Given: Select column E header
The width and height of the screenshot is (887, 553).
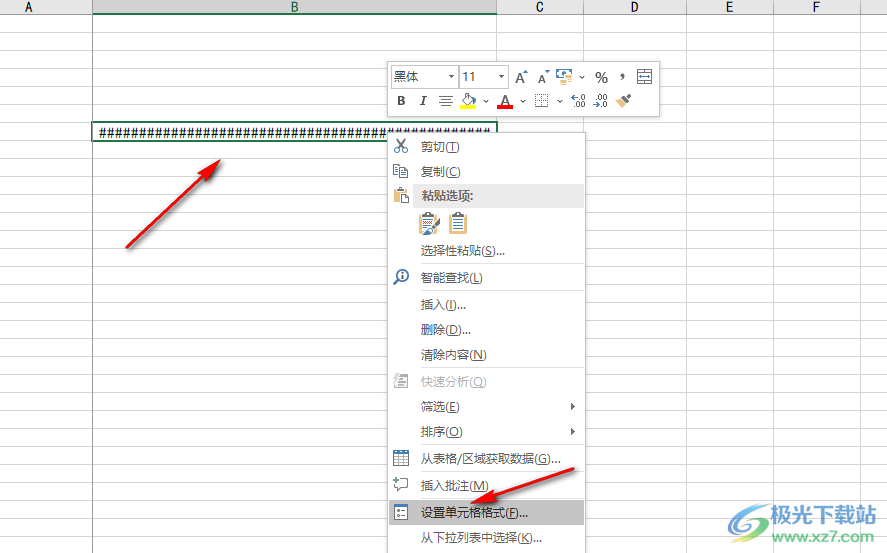Looking at the screenshot, I should (730, 7).
